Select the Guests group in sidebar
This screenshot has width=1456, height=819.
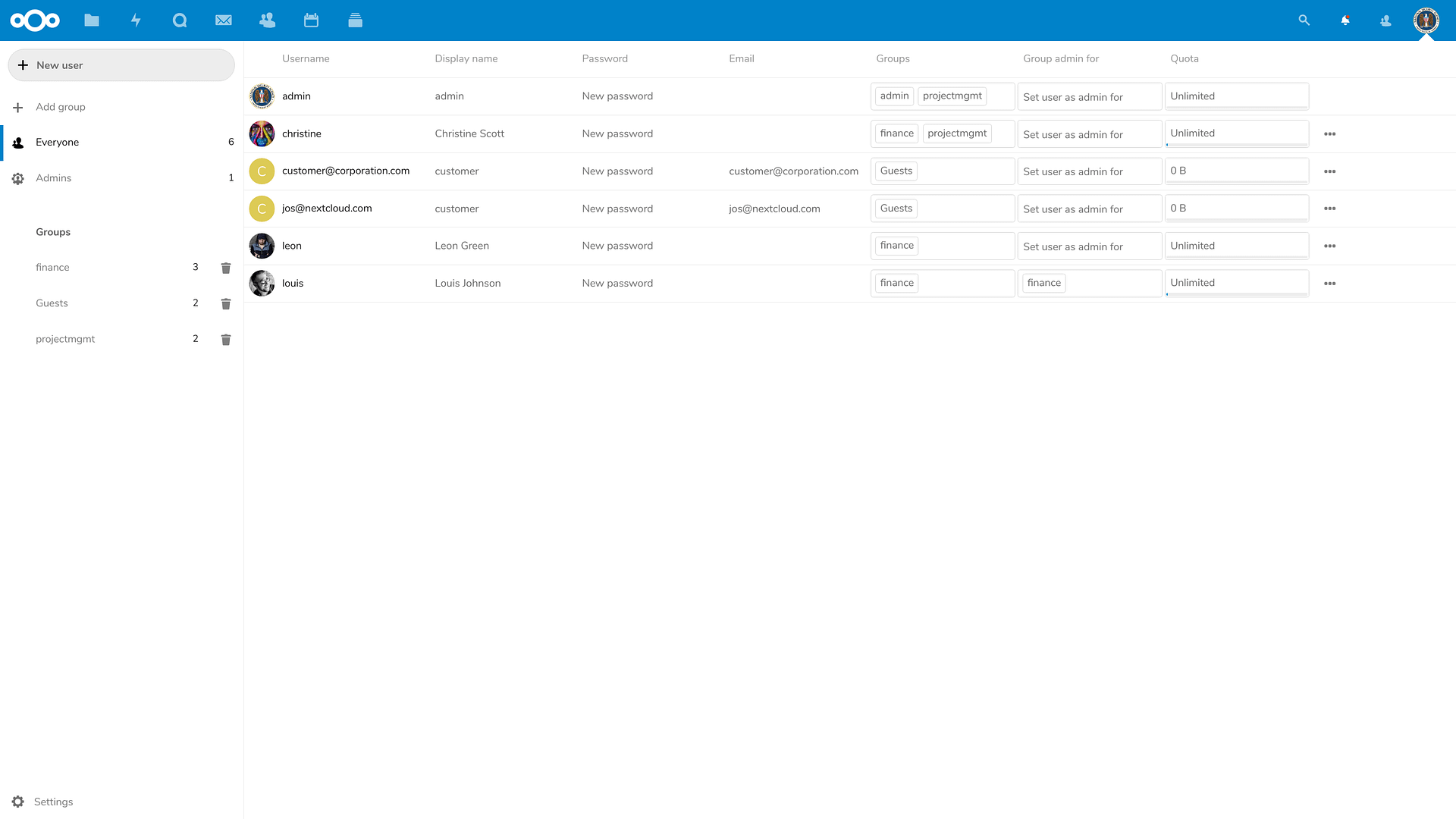click(52, 303)
